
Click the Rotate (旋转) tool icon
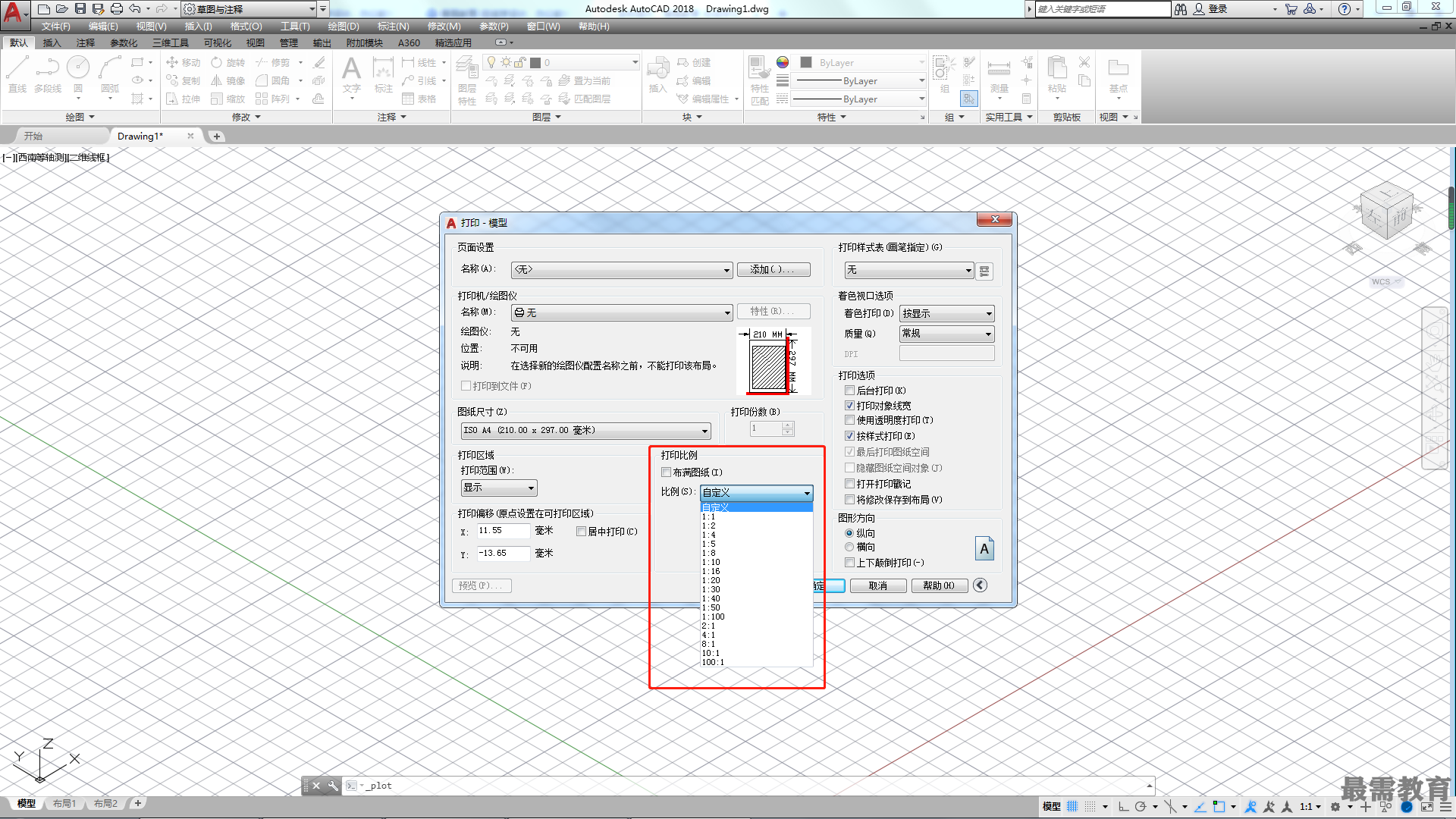217,62
